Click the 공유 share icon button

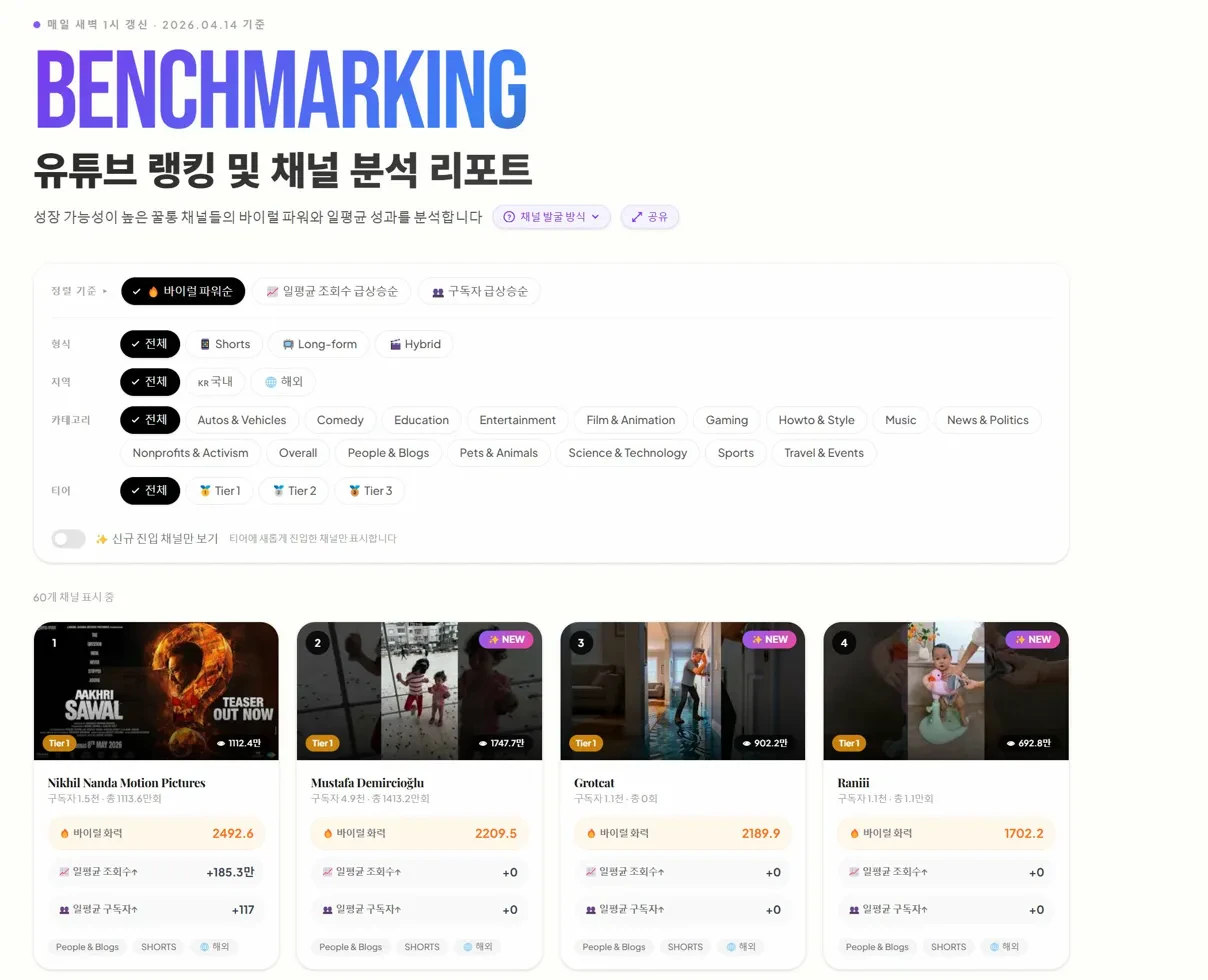tap(649, 216)
